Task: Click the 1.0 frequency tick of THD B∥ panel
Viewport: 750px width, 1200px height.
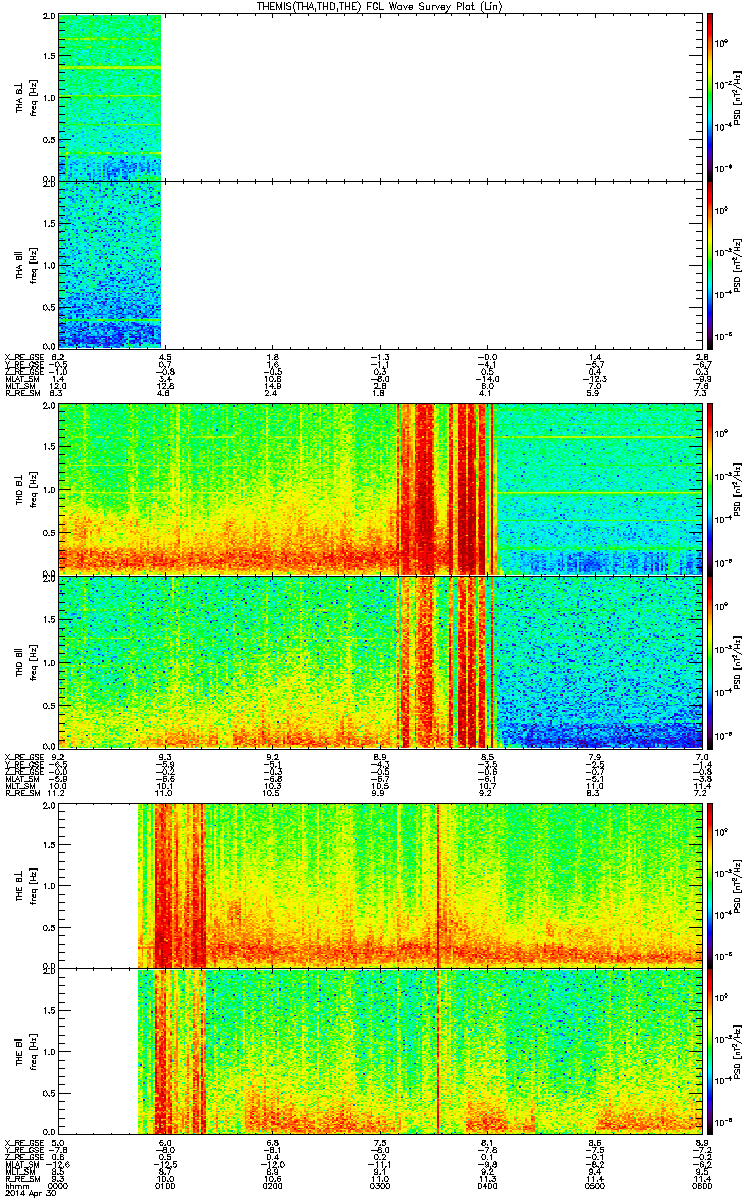Action: pyautogui.click(x=48, y=662)
